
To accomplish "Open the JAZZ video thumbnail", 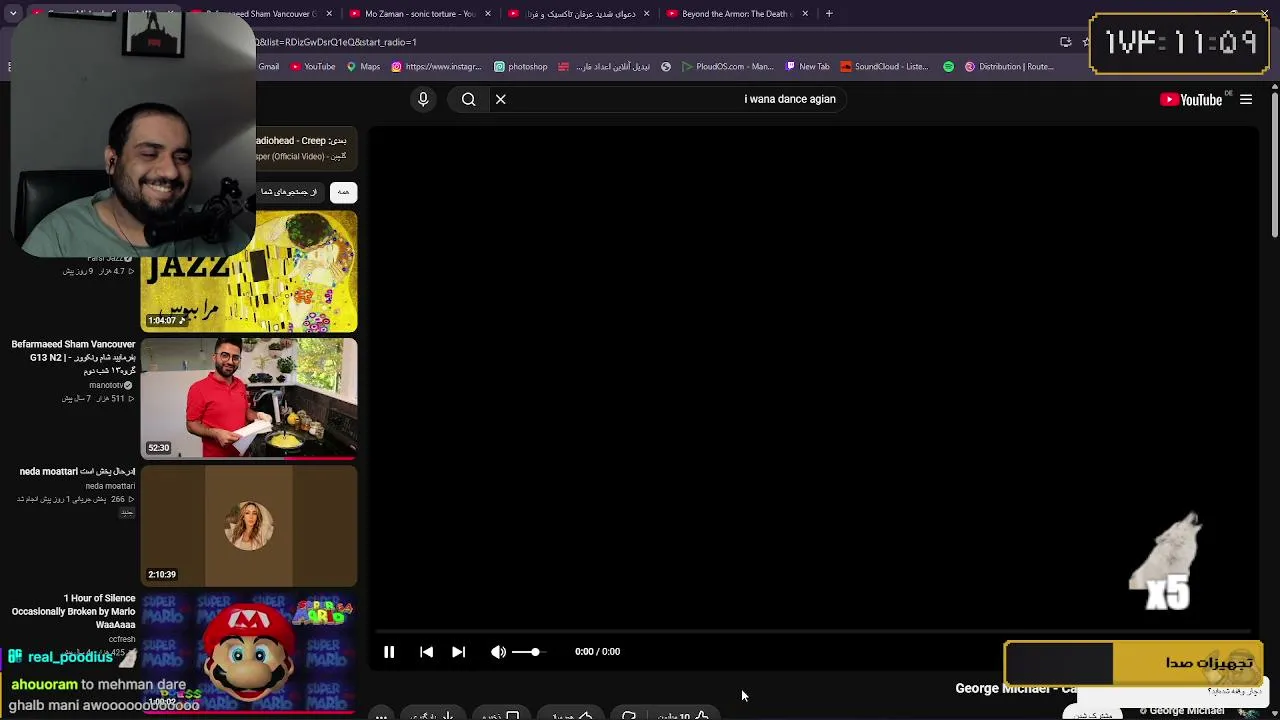I will [249, 270].
